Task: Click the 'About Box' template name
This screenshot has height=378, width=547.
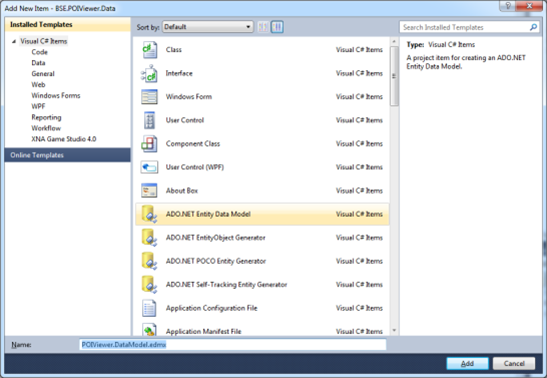Action: coord(182,191)
